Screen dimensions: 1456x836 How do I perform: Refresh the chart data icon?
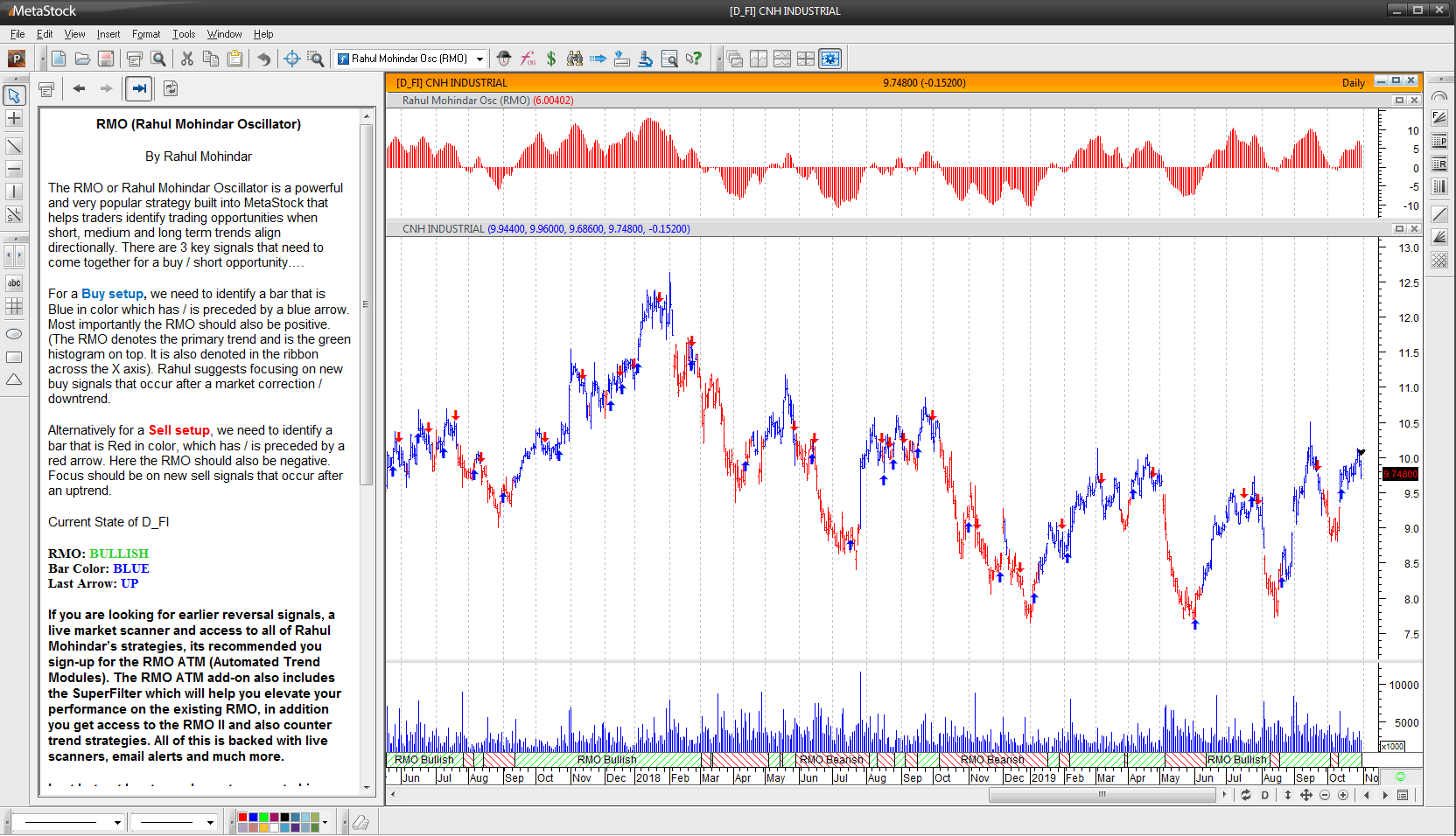[1246, 795]
